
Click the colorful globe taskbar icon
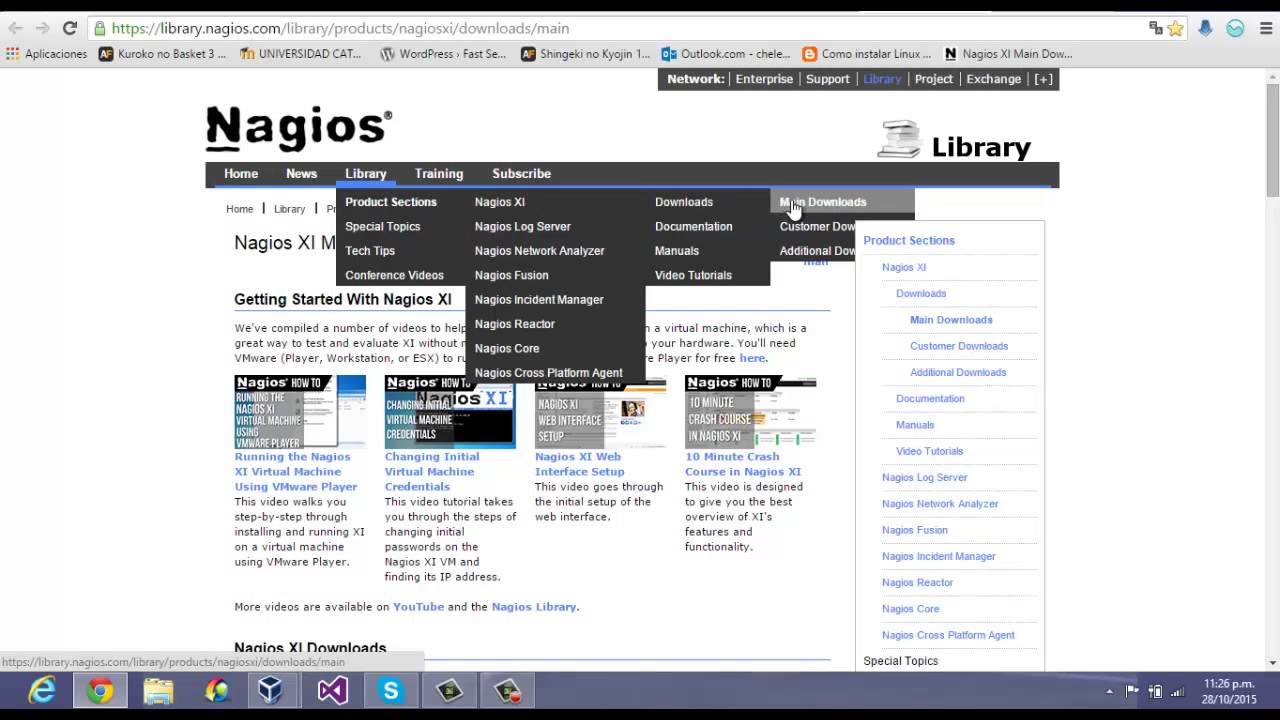pyautogui.click(x=216, y=691)
